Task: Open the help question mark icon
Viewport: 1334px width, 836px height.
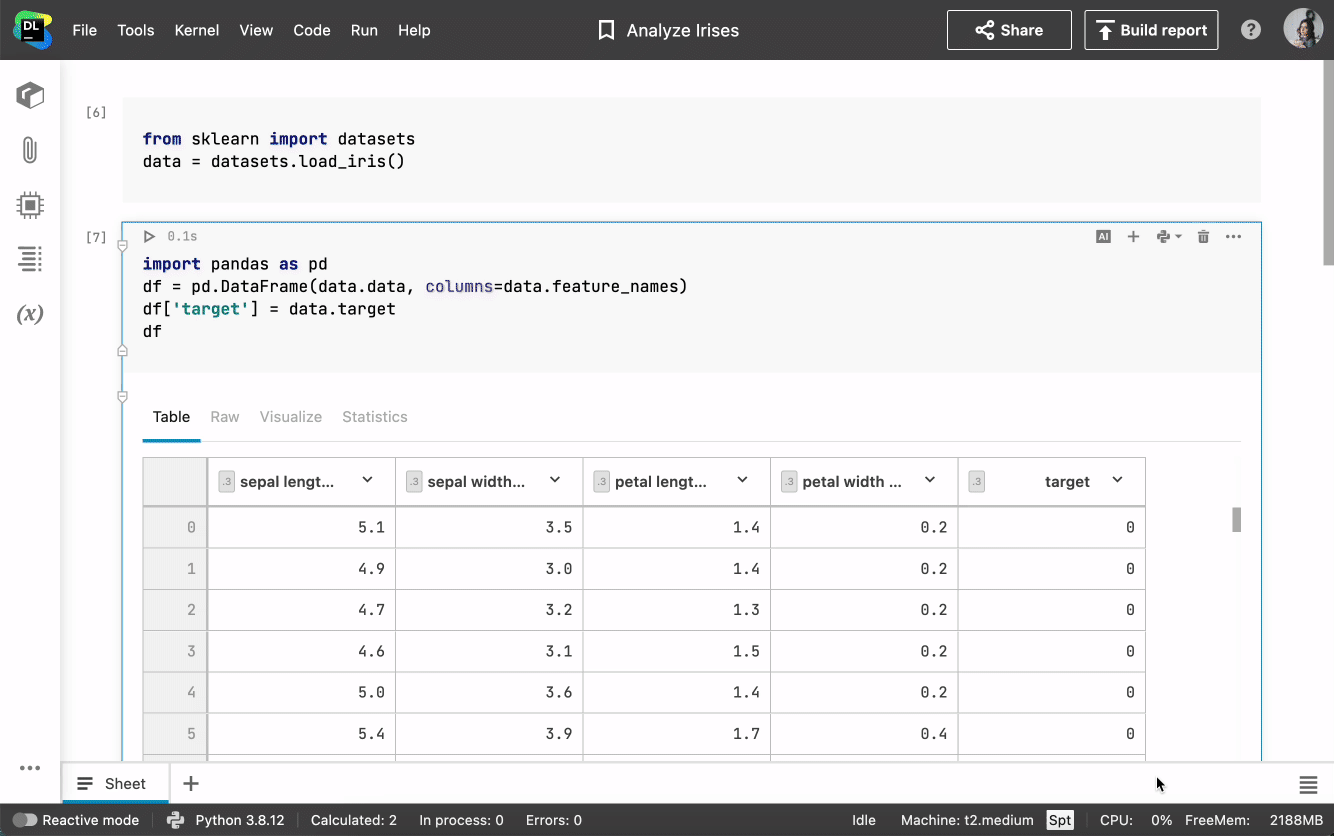Action: (x=1250, y=30)
